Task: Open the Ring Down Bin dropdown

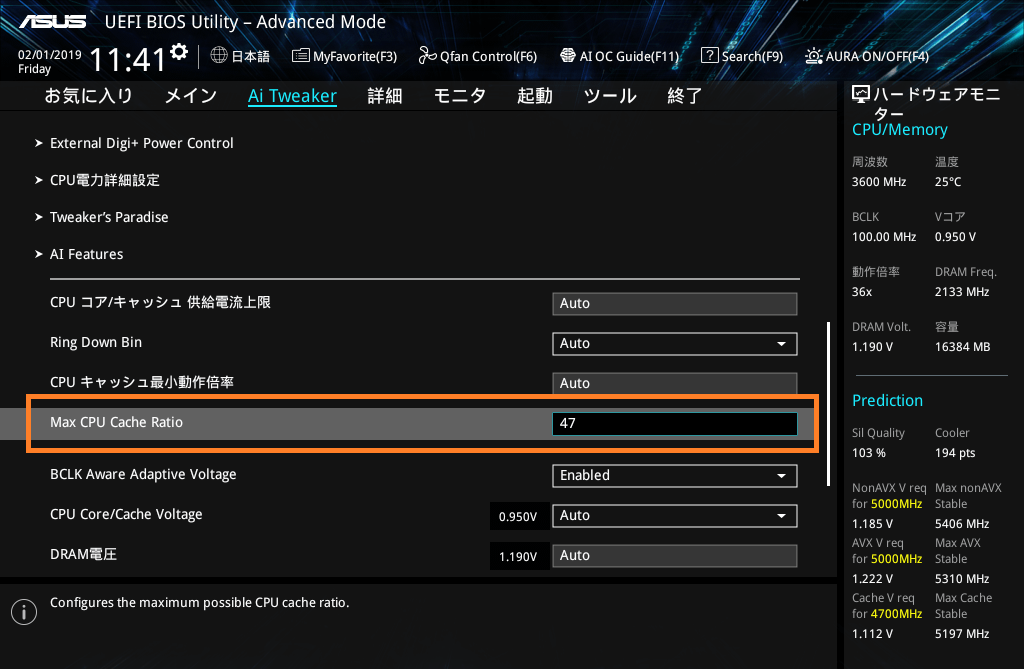Action: [675, 344]
